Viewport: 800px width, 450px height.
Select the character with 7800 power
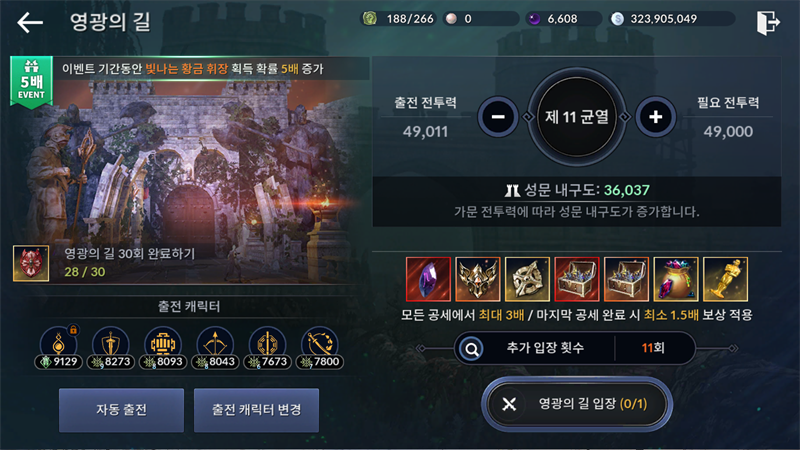tap(319, 348)
